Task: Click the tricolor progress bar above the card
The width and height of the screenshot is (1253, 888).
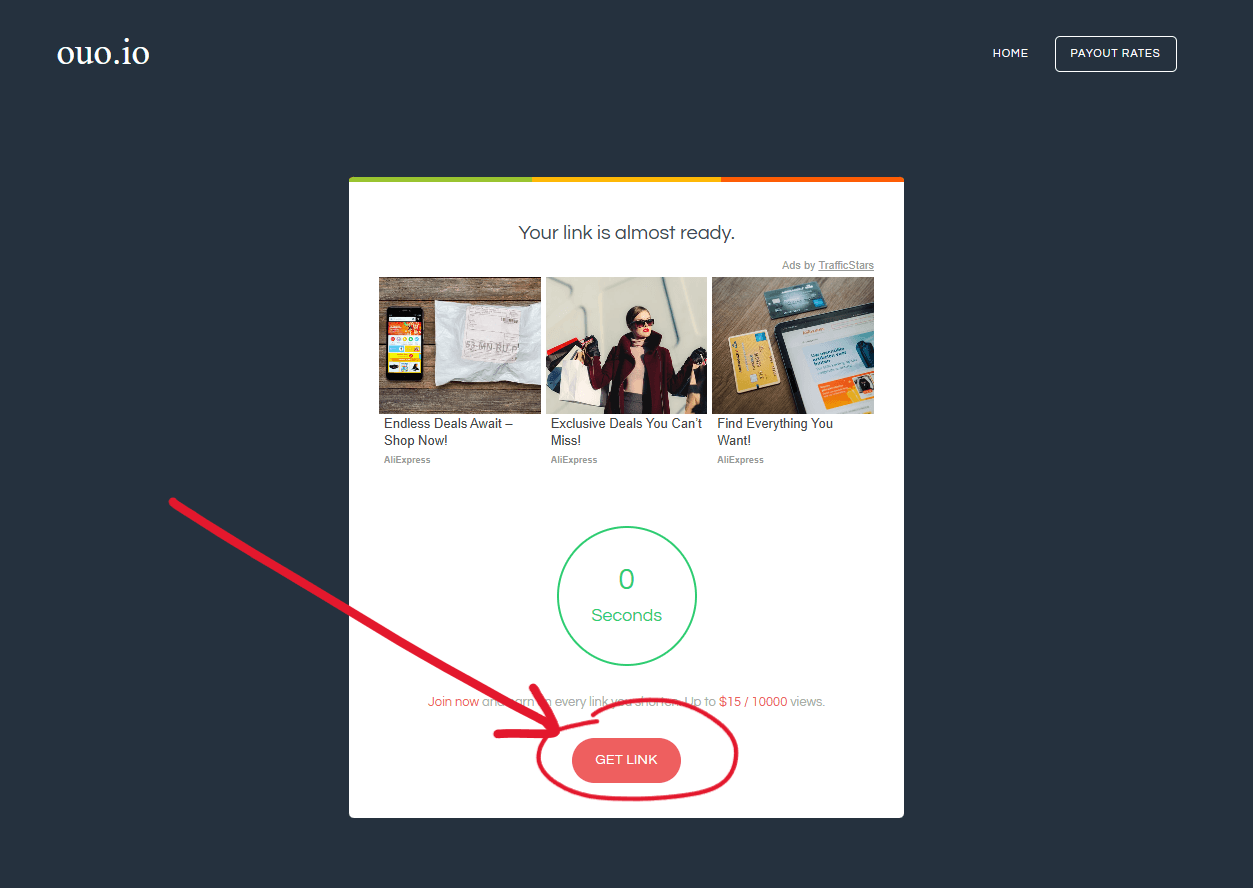Action: tap(626, 179)
